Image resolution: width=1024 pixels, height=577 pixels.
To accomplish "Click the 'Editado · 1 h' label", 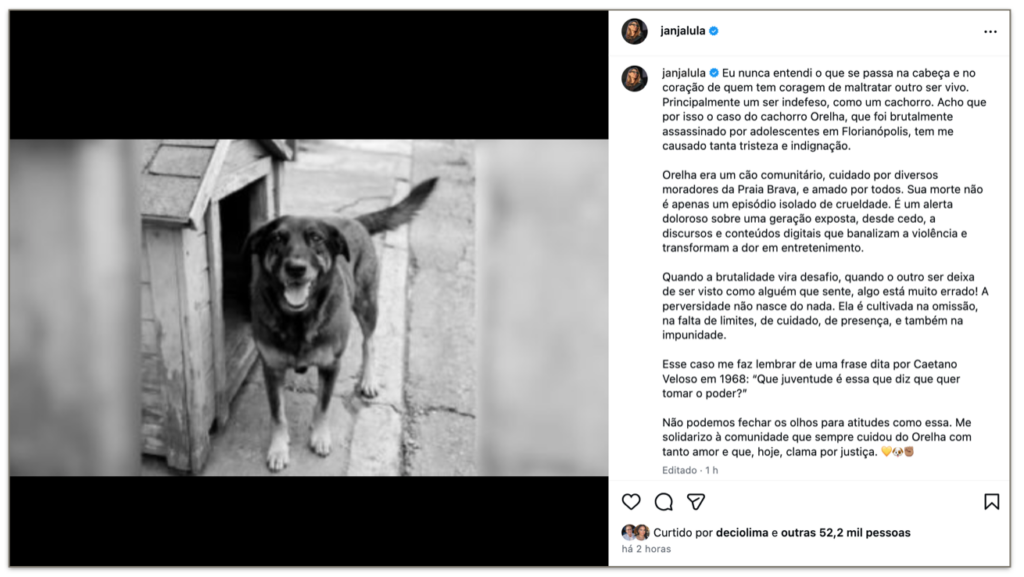I will pos(690,470).
